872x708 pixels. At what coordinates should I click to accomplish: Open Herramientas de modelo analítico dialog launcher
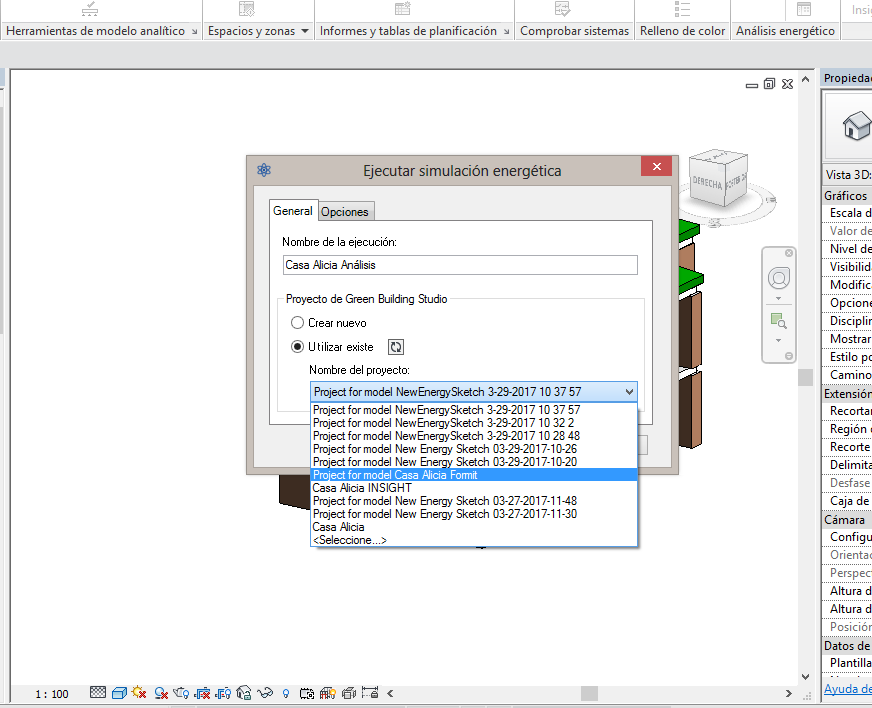coord(194,32)
